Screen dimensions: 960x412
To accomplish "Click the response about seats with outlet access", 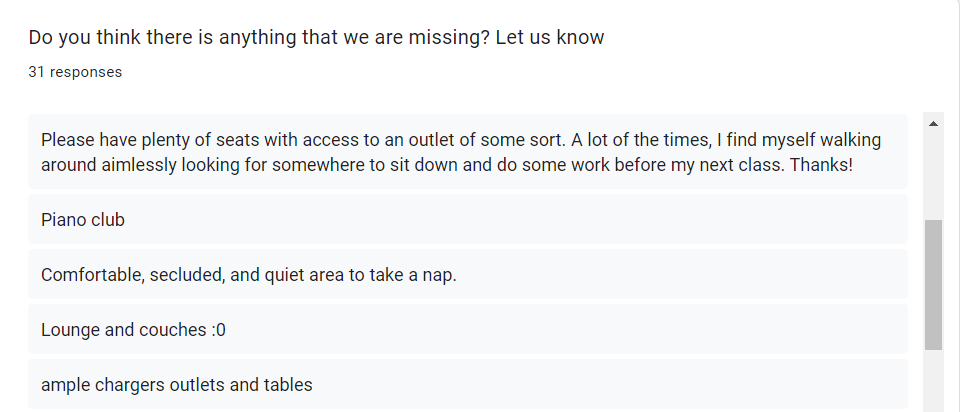I will (x=468, y=152).
